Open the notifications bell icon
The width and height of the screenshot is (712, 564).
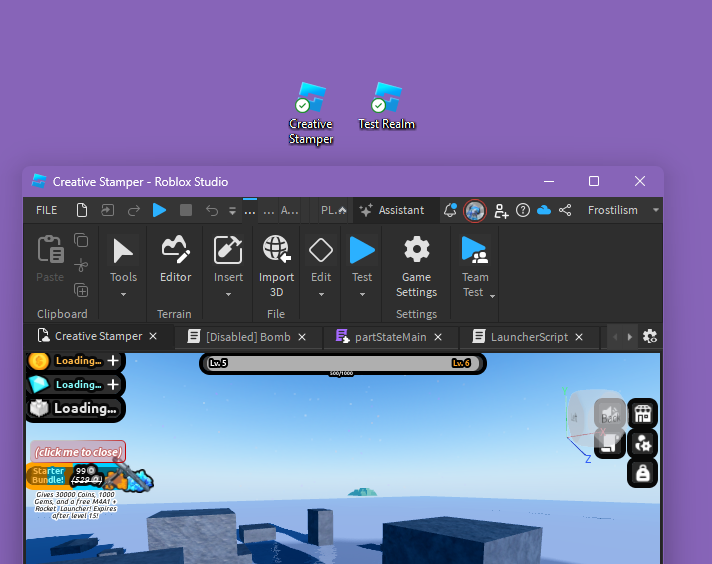[x=450, y=210]
